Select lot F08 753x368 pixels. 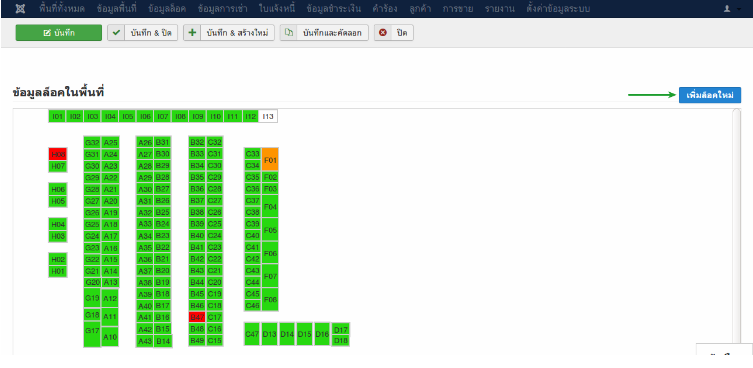coord(270,299)
